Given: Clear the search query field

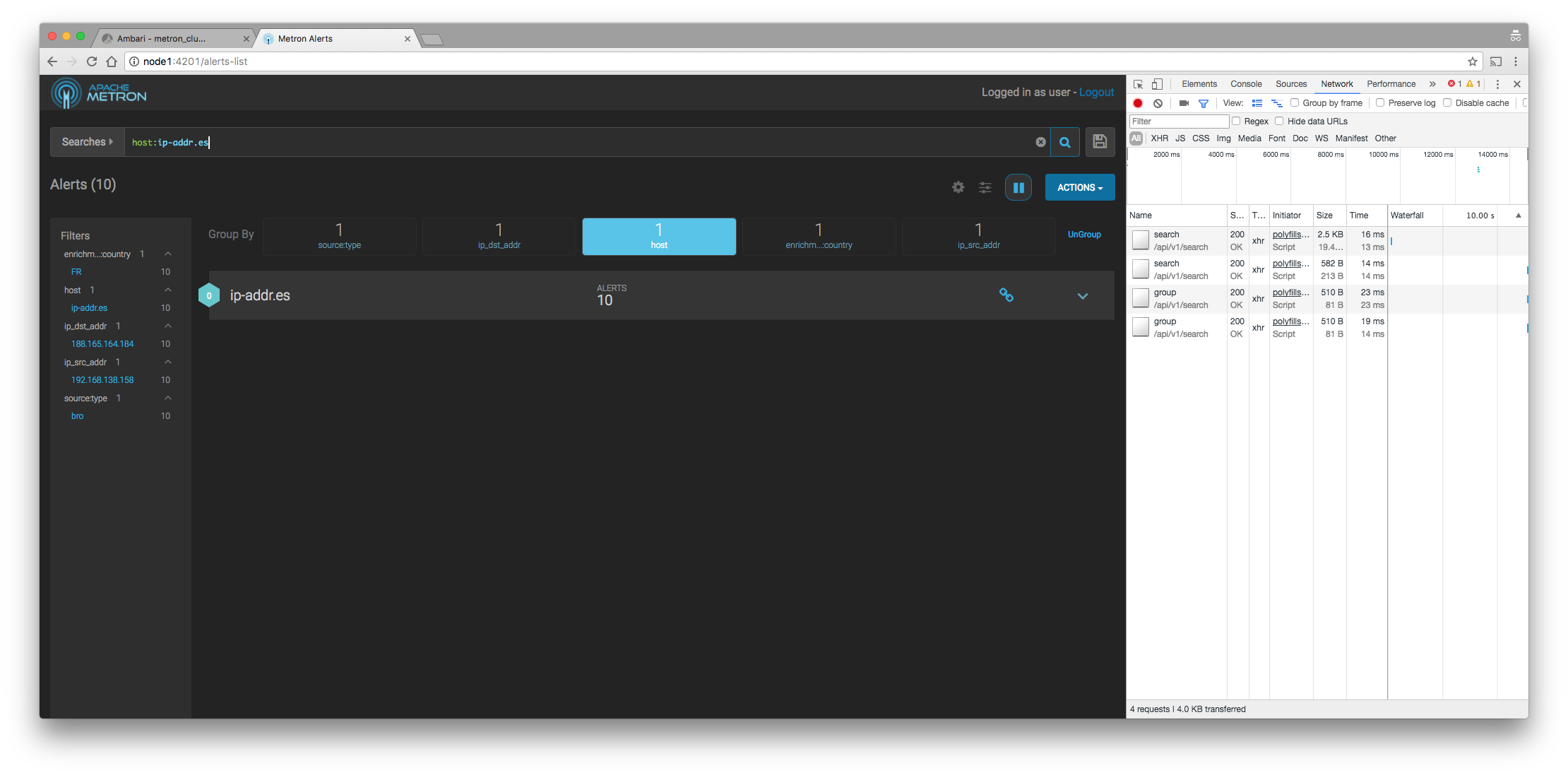Looking at the screenshot, I should click(x=1040, y=142).
